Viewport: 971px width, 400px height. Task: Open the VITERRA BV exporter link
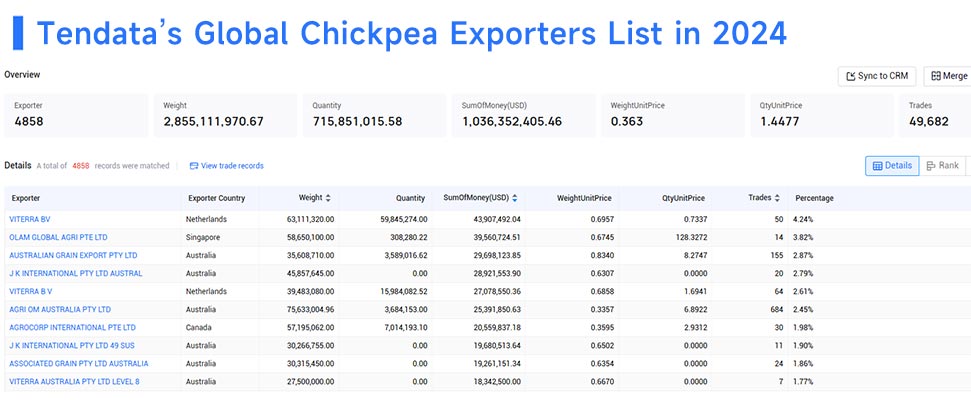click(30, 219)
